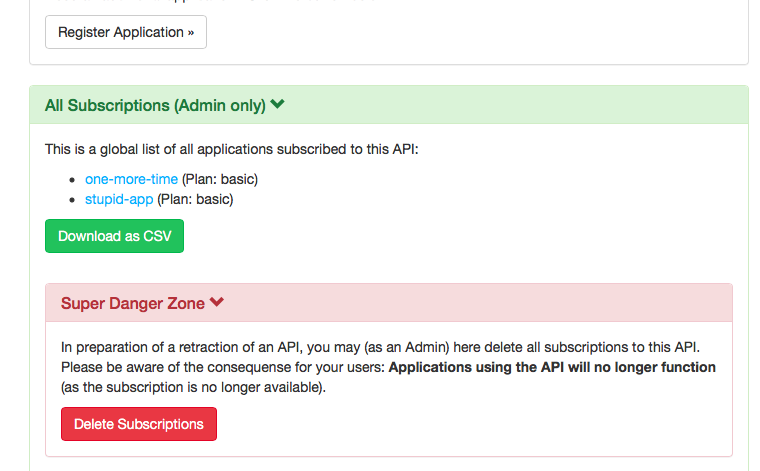This screenshot has width=760, height=471.
Task: Click the bold "Applications using the API" warning
Action: (x=552, y=367)
